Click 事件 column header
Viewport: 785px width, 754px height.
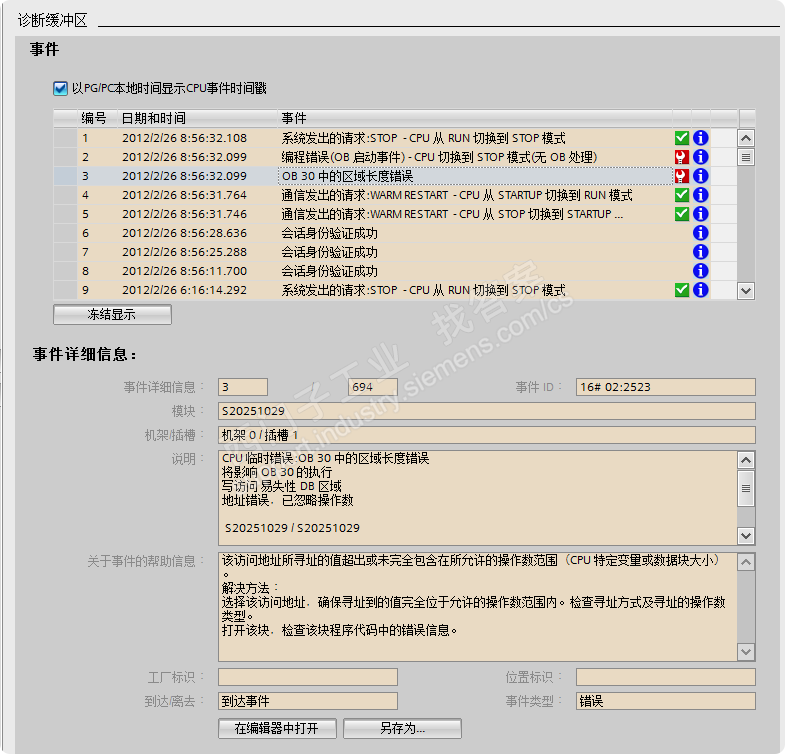[x=475, y=118]
